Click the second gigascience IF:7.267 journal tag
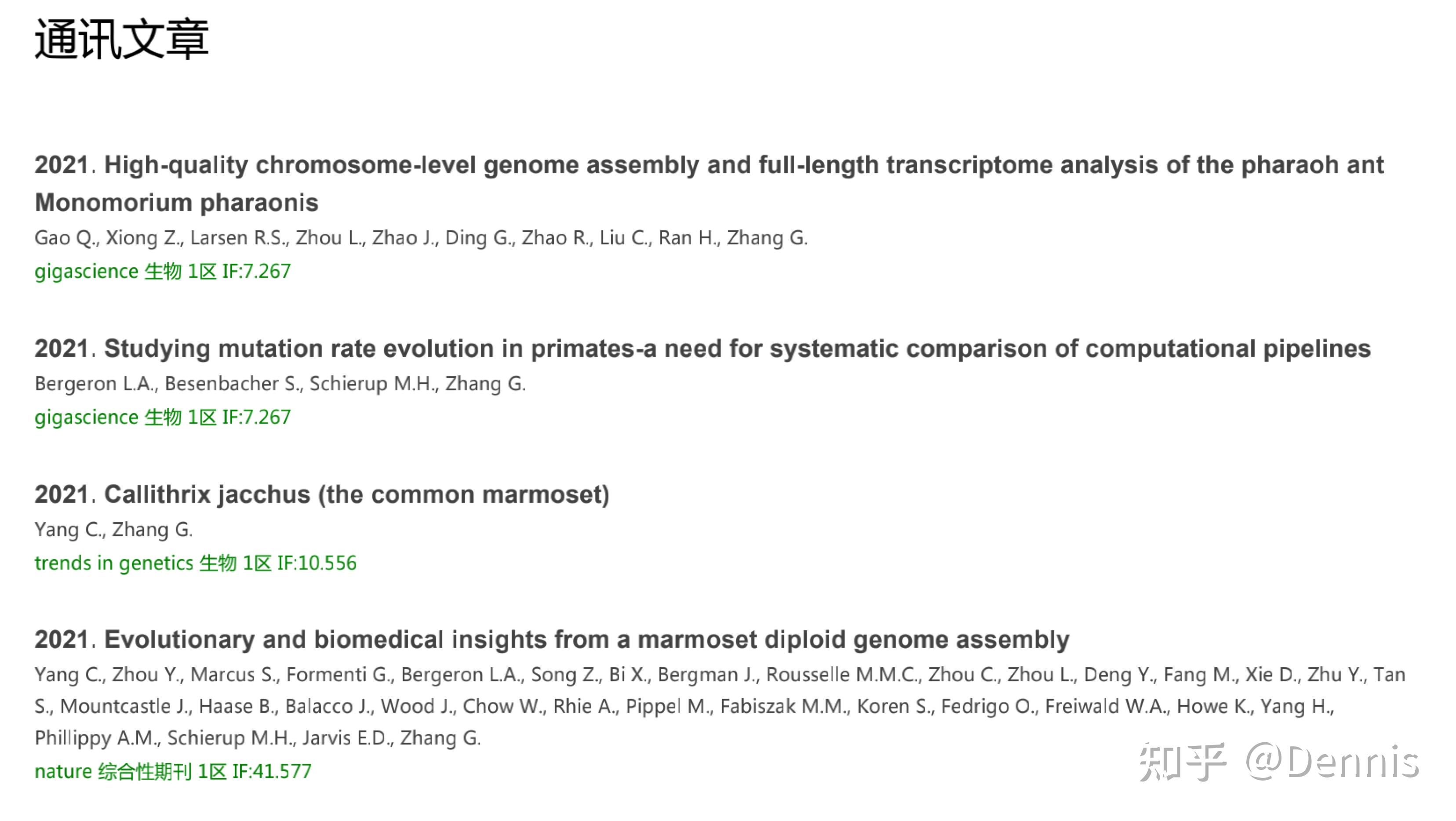This screenshot has width=1456, height=821. point(163,417)
